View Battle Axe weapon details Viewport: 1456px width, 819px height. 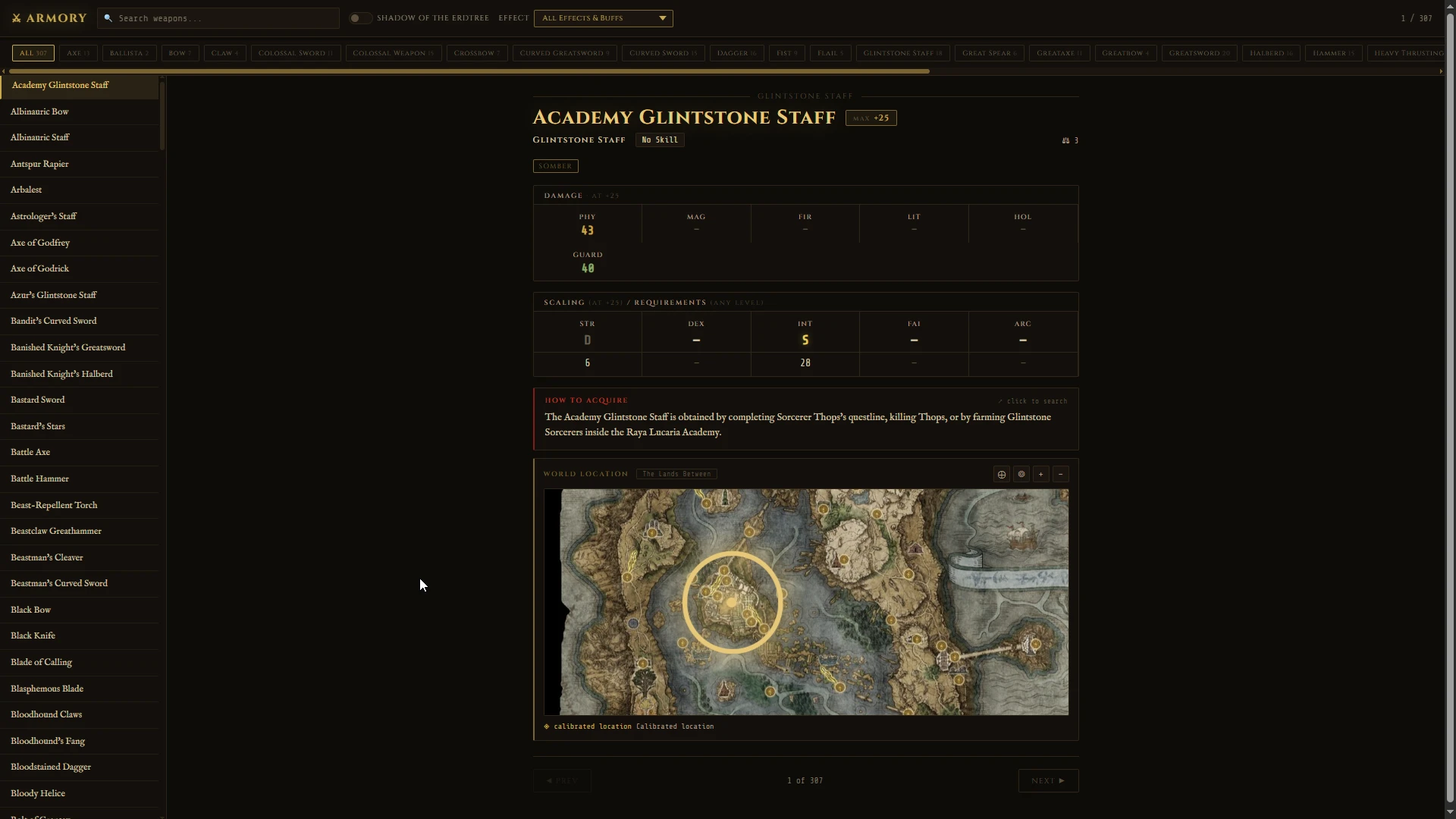[80, 453]
